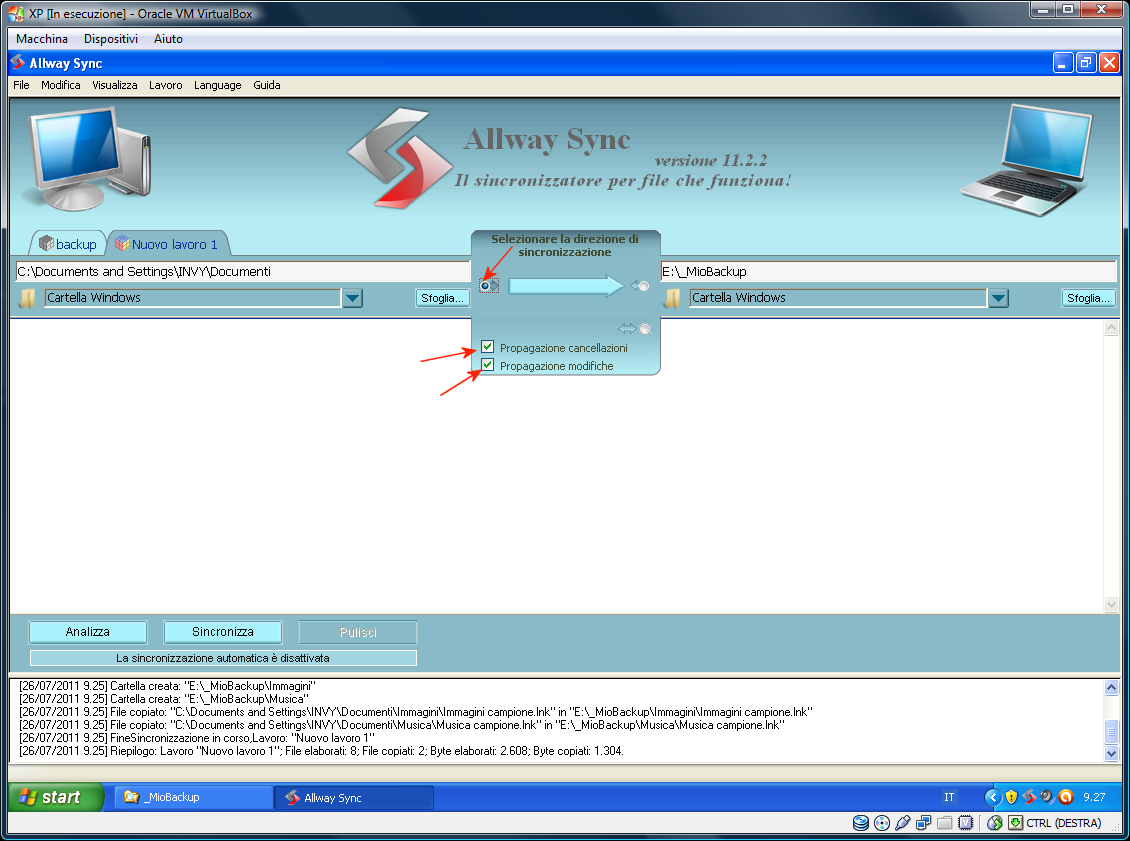Open the Guida menu

pos(267,85)
